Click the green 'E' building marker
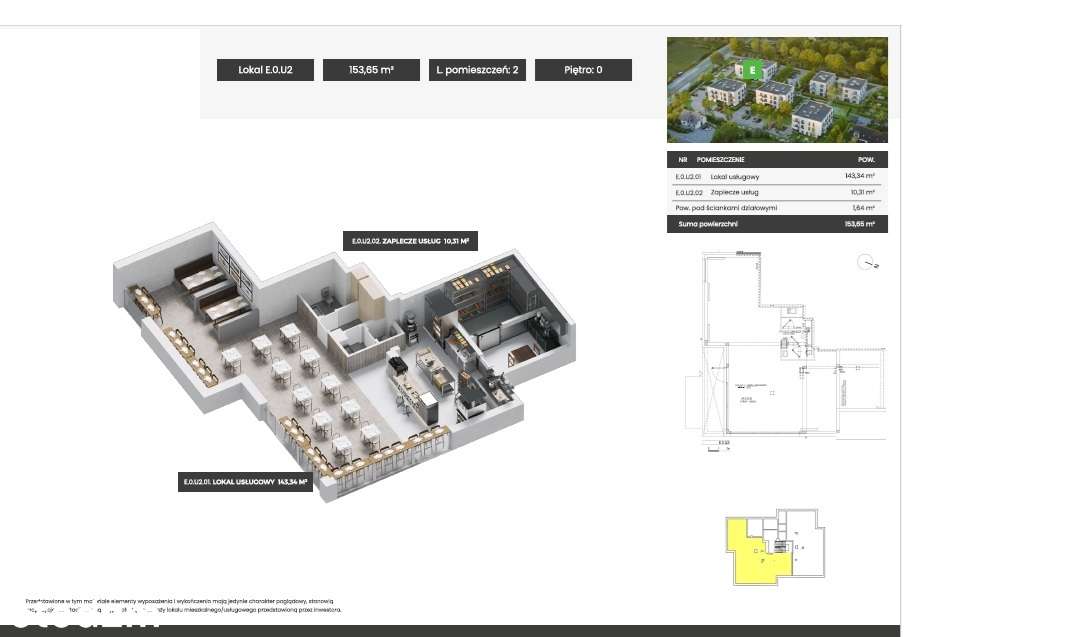1066x637 pixels. [x=752, y=70]
